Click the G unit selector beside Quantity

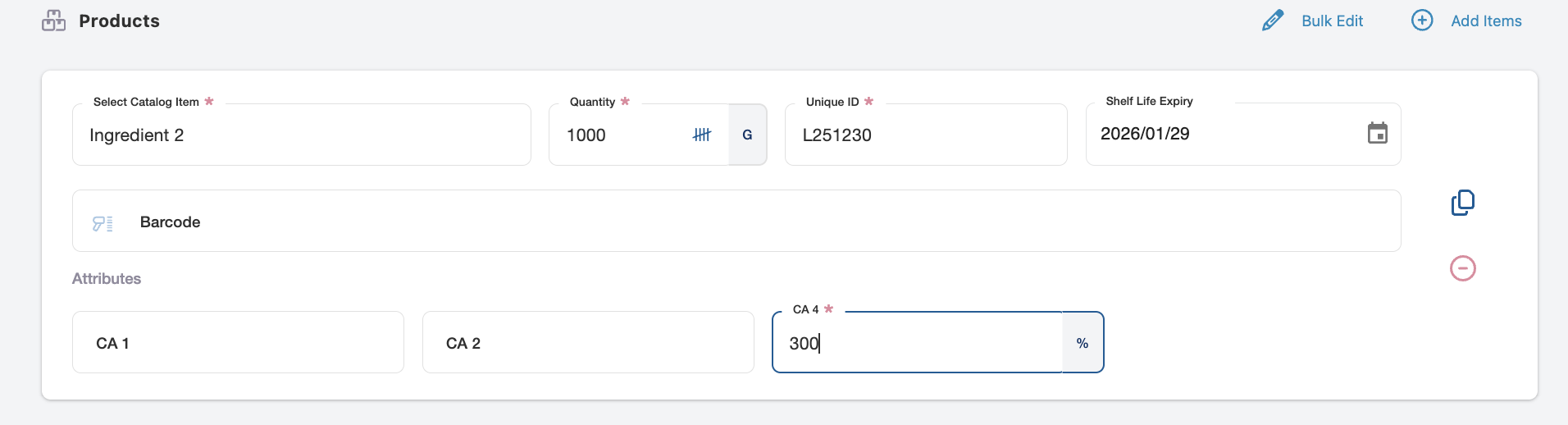(747, 135)
